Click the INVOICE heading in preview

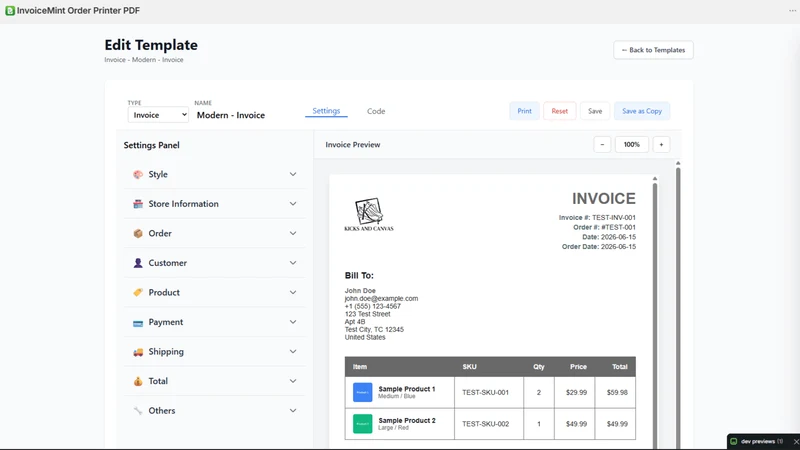tap(604, 198)
